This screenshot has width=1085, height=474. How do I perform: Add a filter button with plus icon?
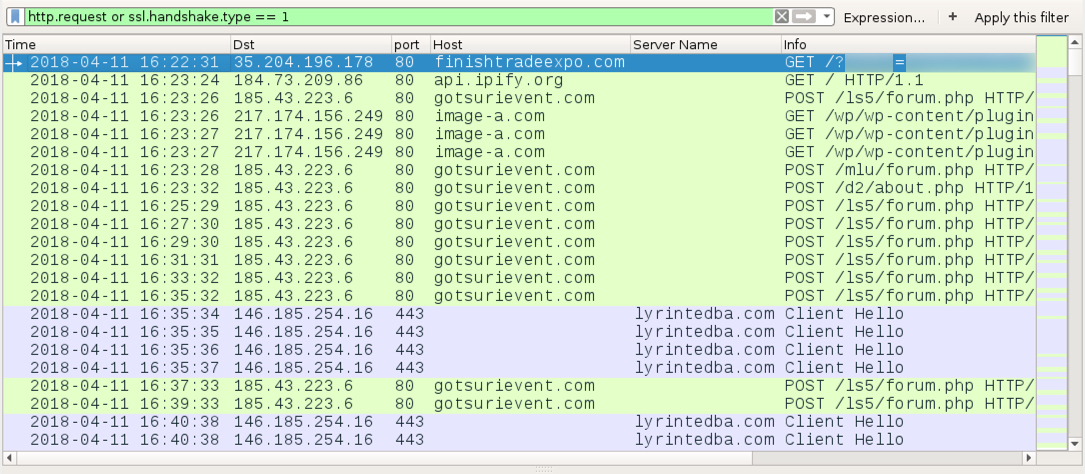click(x=953, y=17)
